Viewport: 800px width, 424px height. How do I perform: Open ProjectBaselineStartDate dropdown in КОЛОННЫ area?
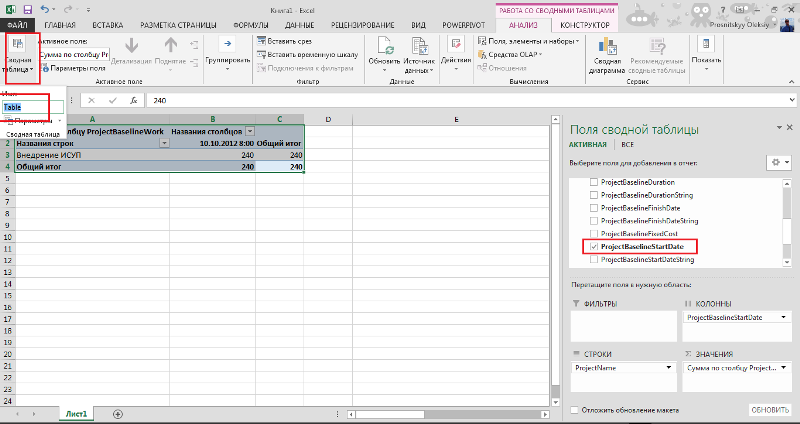coord(783,317)
